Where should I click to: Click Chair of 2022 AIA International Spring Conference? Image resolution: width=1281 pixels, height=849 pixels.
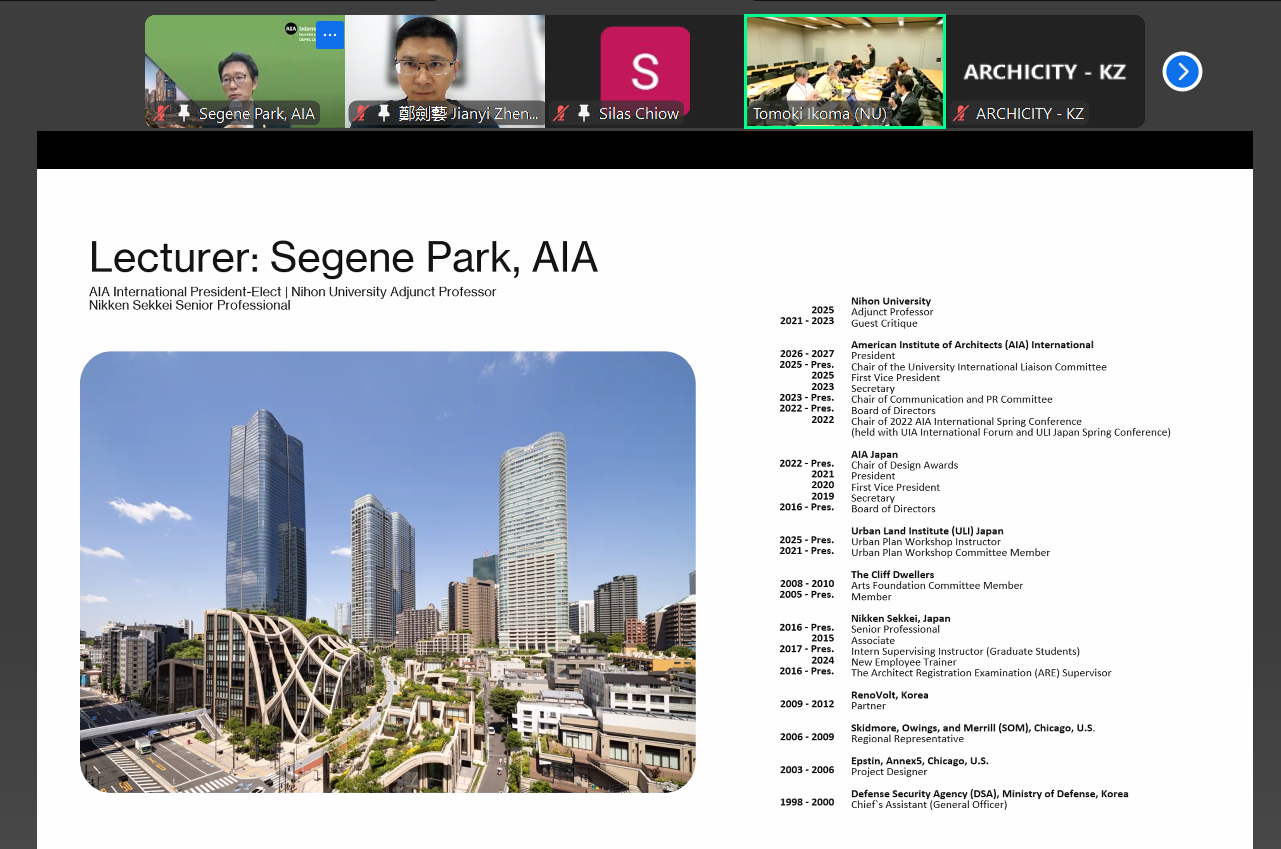tap(966, 421)
